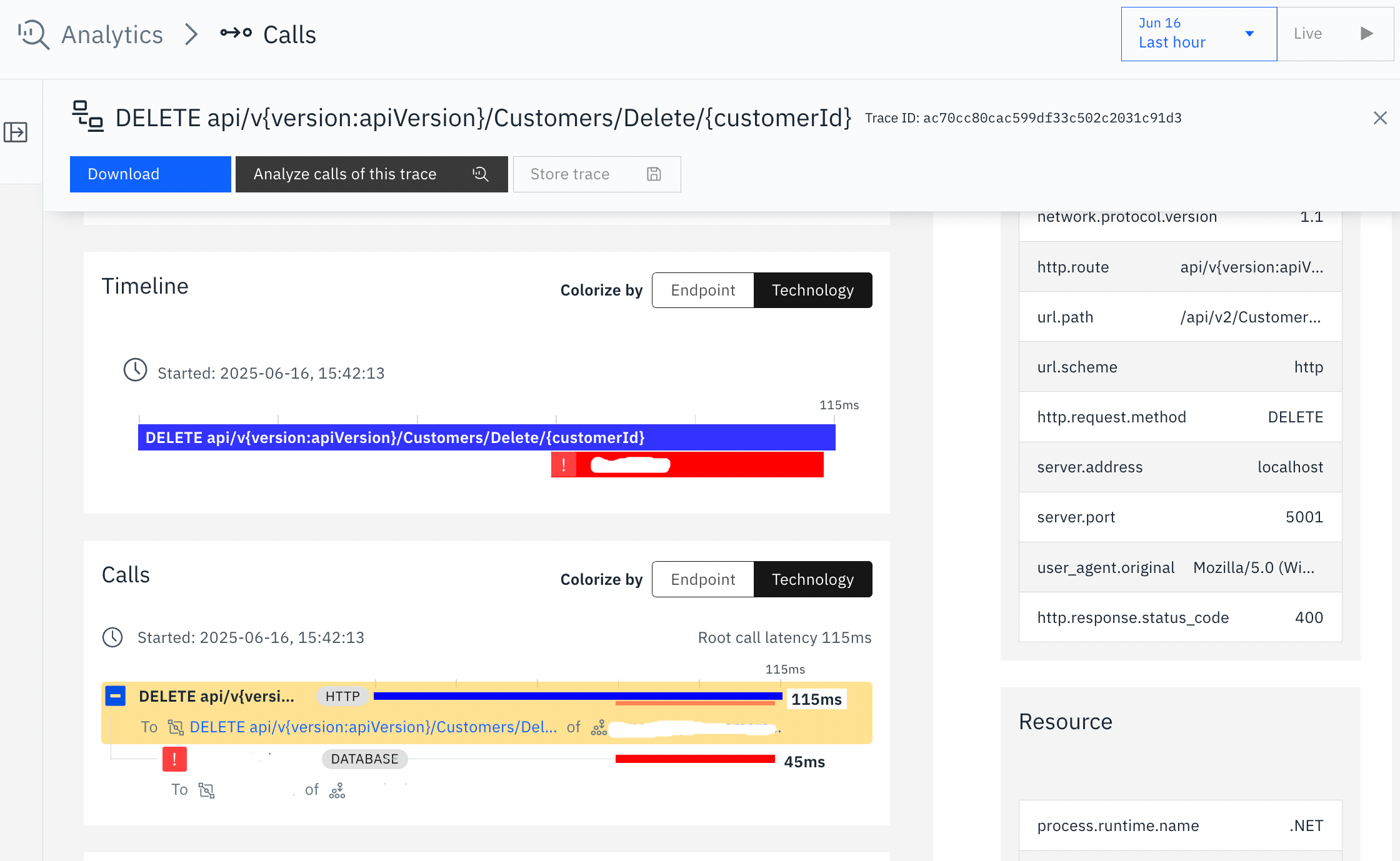Click blue 115ms latency bar in Calls
The width and height of the screenshot is (1400, 861).
pos(578,695)
